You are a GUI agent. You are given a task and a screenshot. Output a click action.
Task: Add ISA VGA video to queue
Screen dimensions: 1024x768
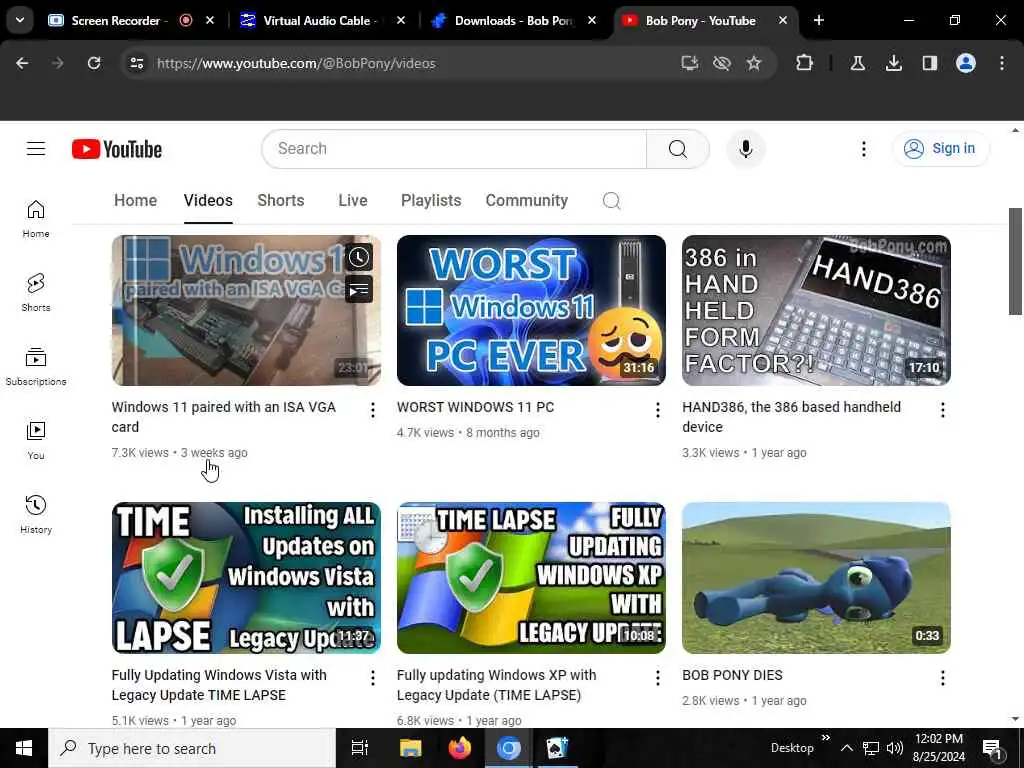(359, 289)
